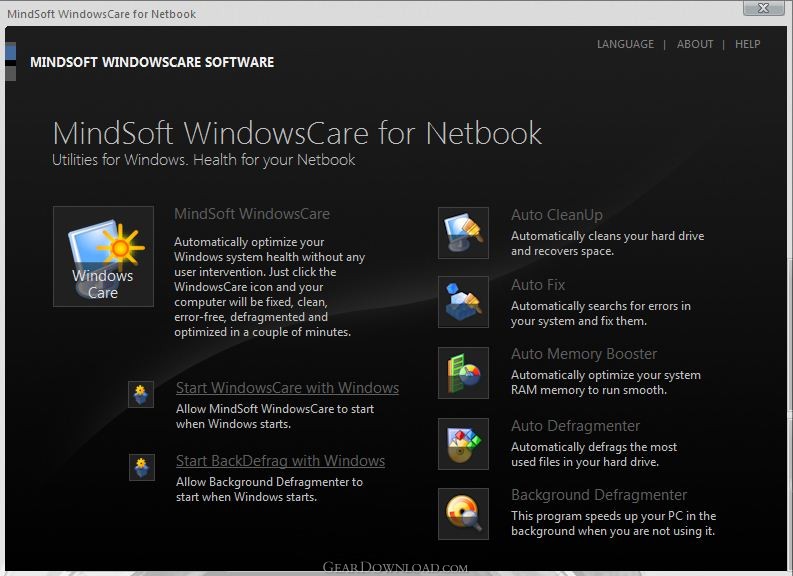The width and height of the screenshot is (793, 576).
Task: Select the Background Defragmenter heading
Action: pos(599,495)
